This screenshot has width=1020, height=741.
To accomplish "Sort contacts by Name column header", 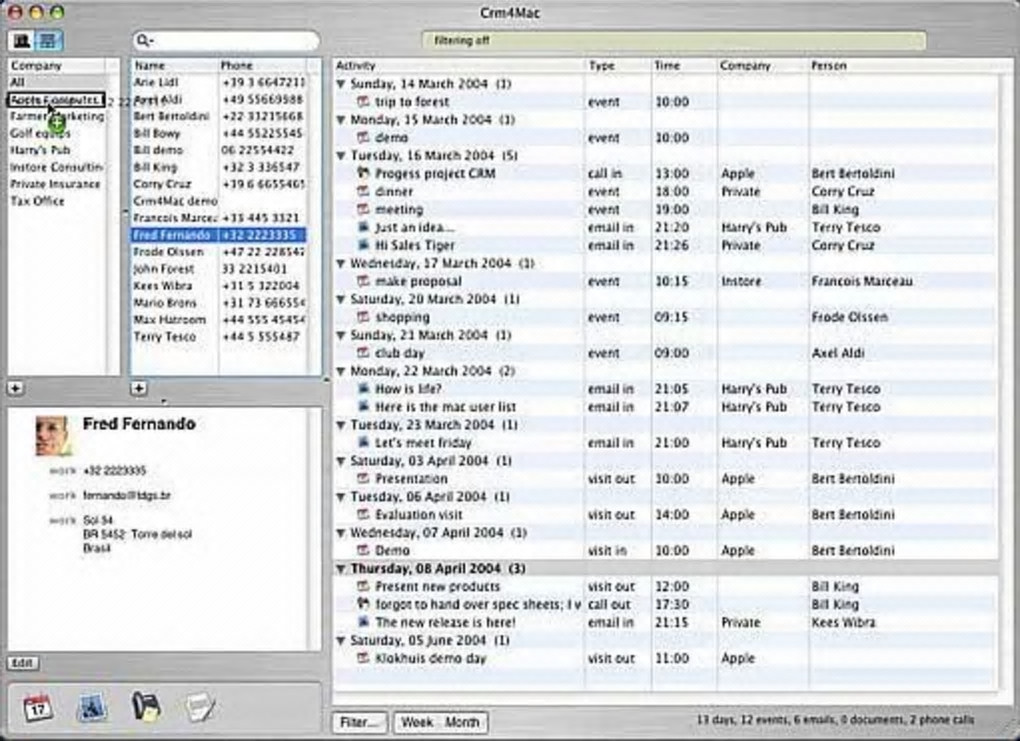I will point(174,66).
